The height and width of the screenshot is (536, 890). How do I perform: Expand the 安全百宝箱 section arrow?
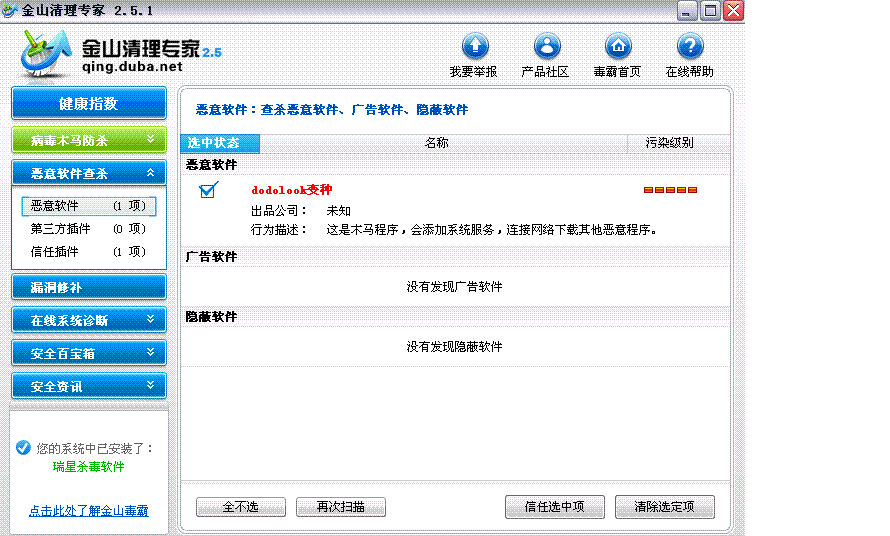(150, 352)
